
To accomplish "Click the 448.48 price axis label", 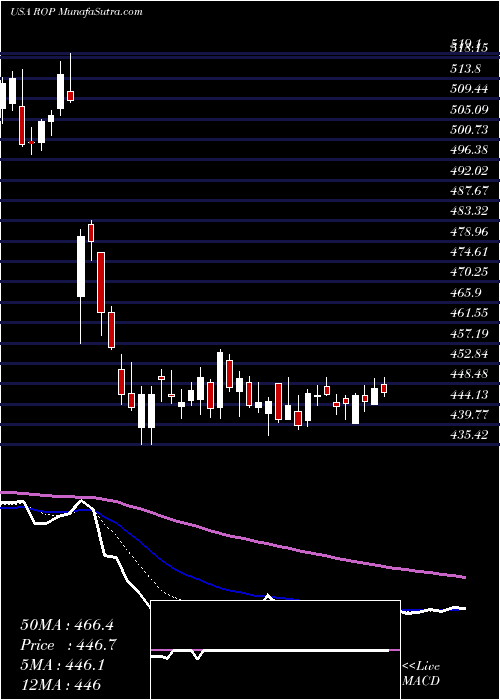I will click(x=468, y=375).
